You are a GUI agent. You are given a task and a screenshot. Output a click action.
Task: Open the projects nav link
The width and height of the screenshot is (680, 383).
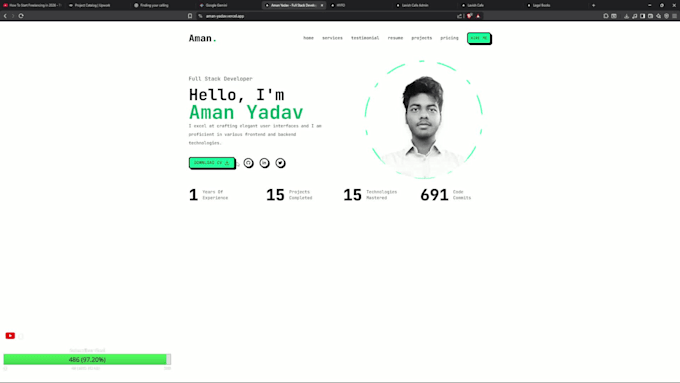pyautogui.click(x=422, y=38)
